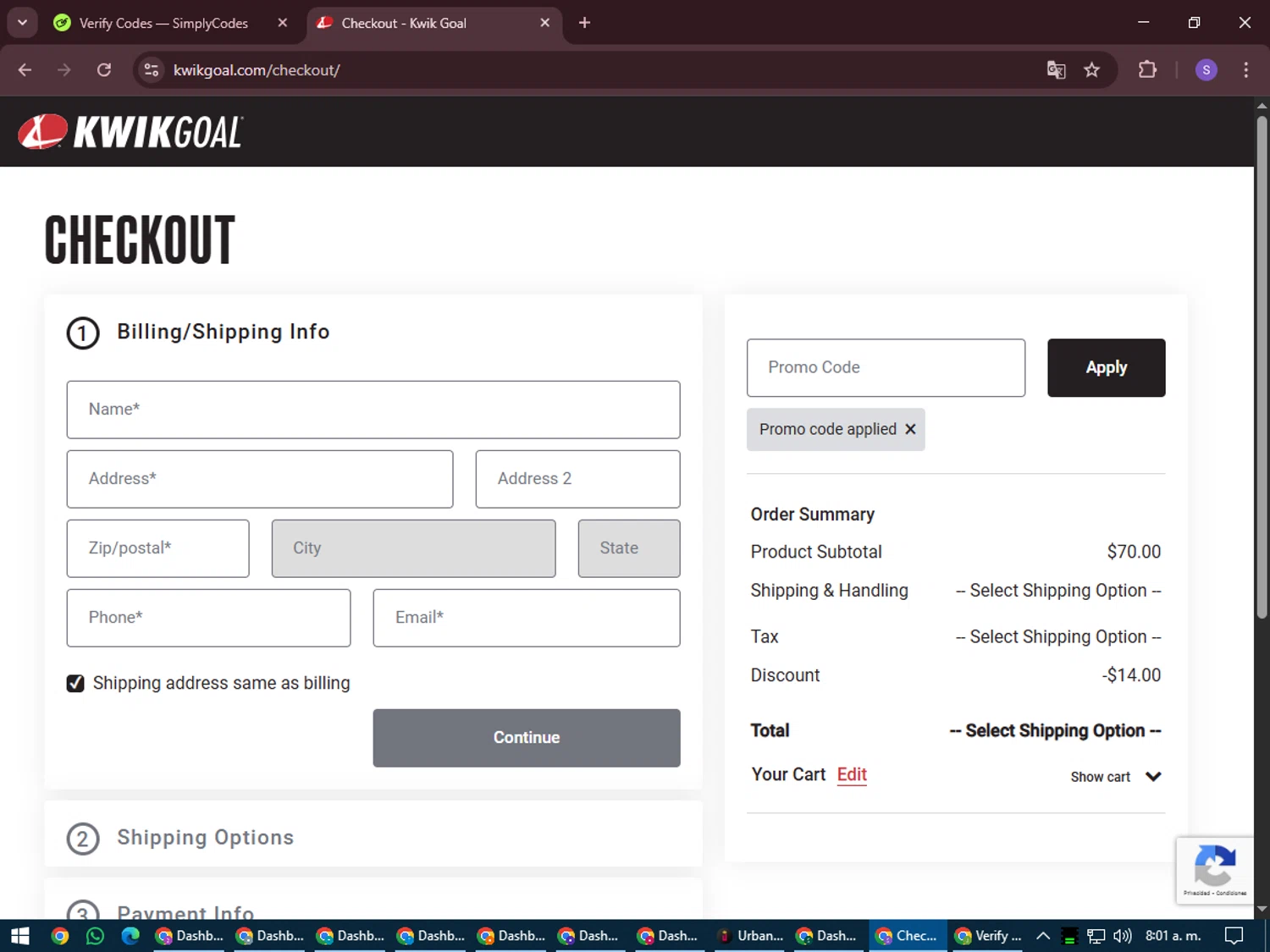Click the translate page icon

click(x=1056, y=70)
